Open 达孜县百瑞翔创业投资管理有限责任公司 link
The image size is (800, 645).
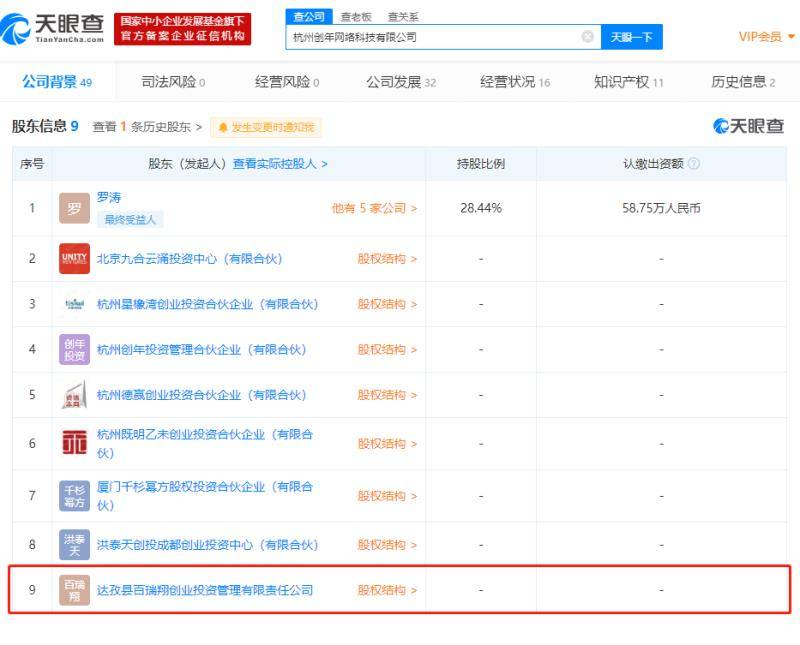(x=205, y=590)
